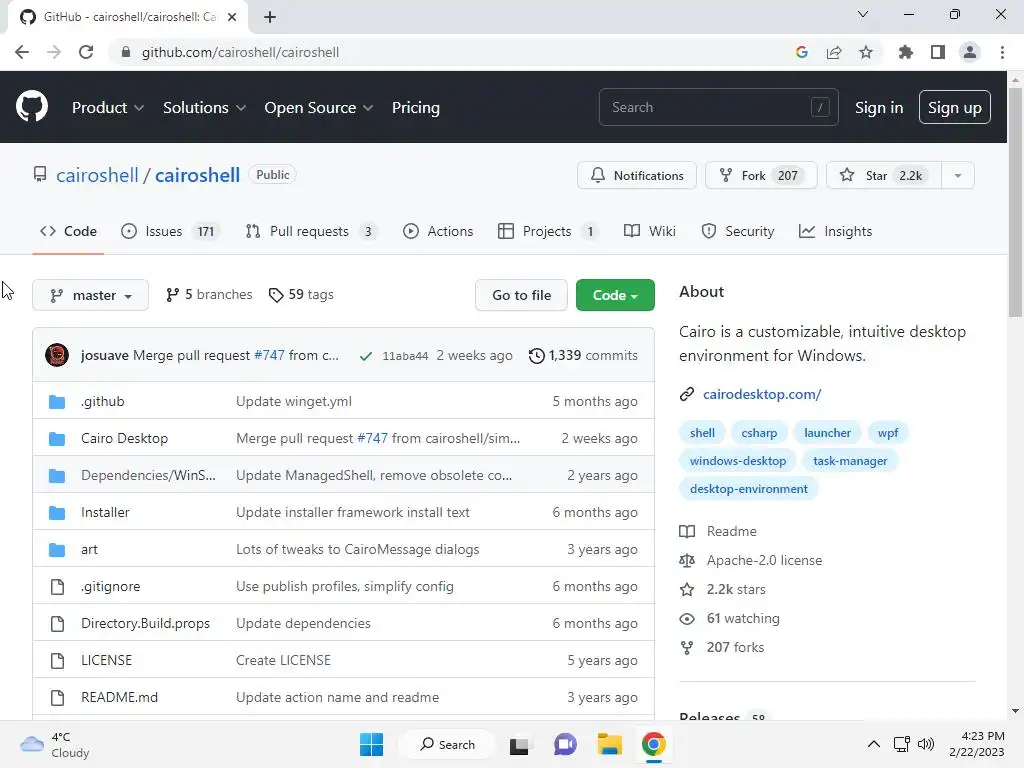
Task: Open the 1,339 commits history
Action: [583, 355]
